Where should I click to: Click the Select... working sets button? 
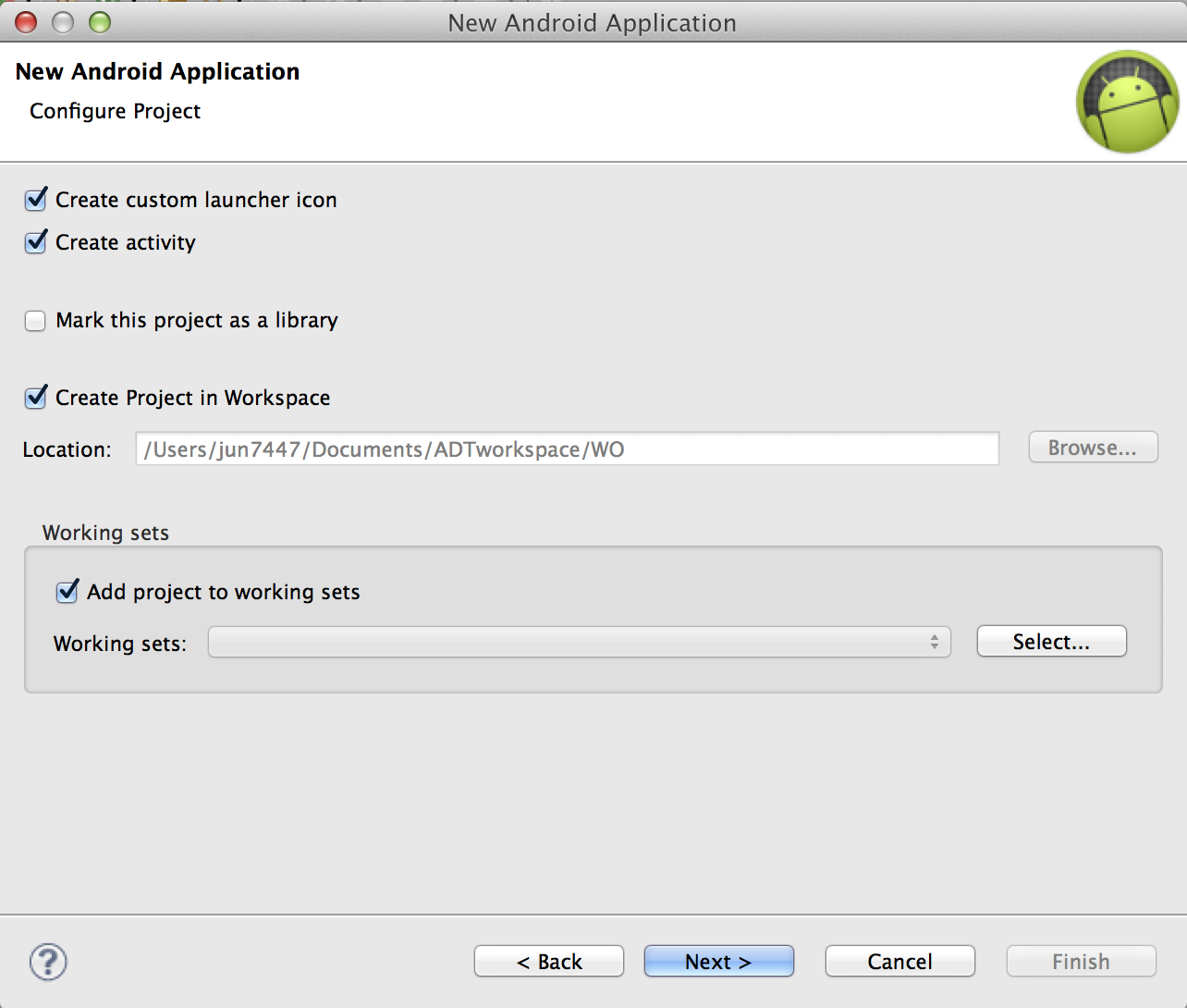pyautogui.click(x=1051, y=642)
